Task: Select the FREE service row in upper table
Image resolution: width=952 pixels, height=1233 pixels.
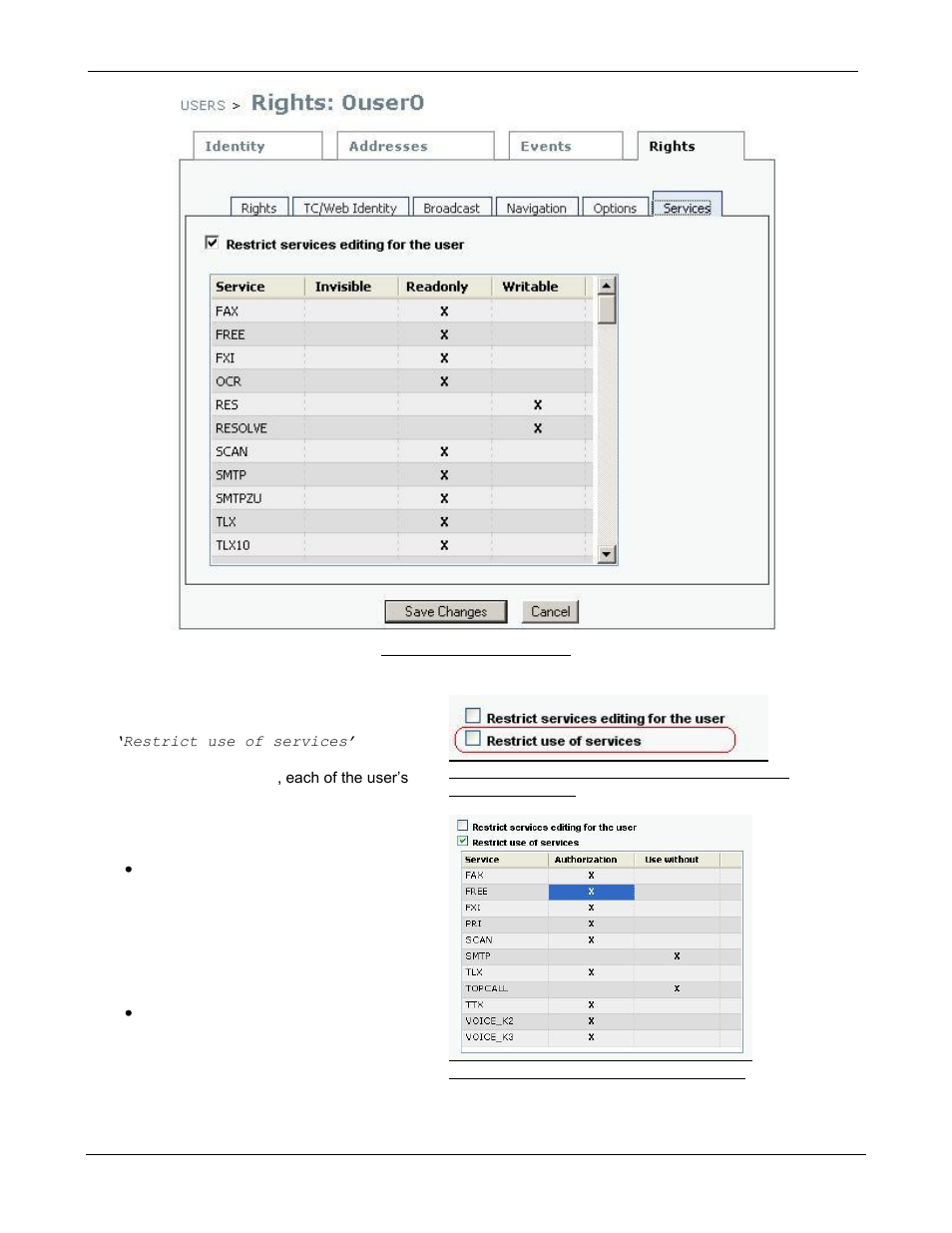Action: click(402, 334)
